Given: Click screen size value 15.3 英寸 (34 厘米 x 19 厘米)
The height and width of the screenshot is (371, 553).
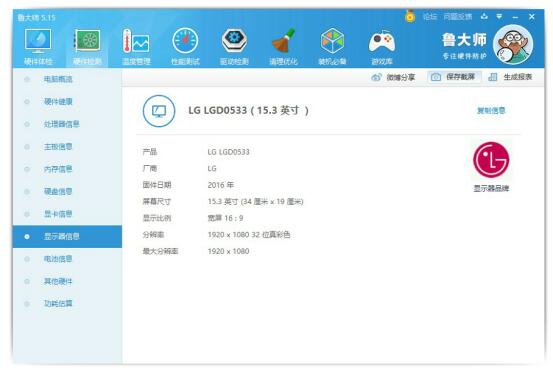Looking at the screenshot, I should point(255,202).
